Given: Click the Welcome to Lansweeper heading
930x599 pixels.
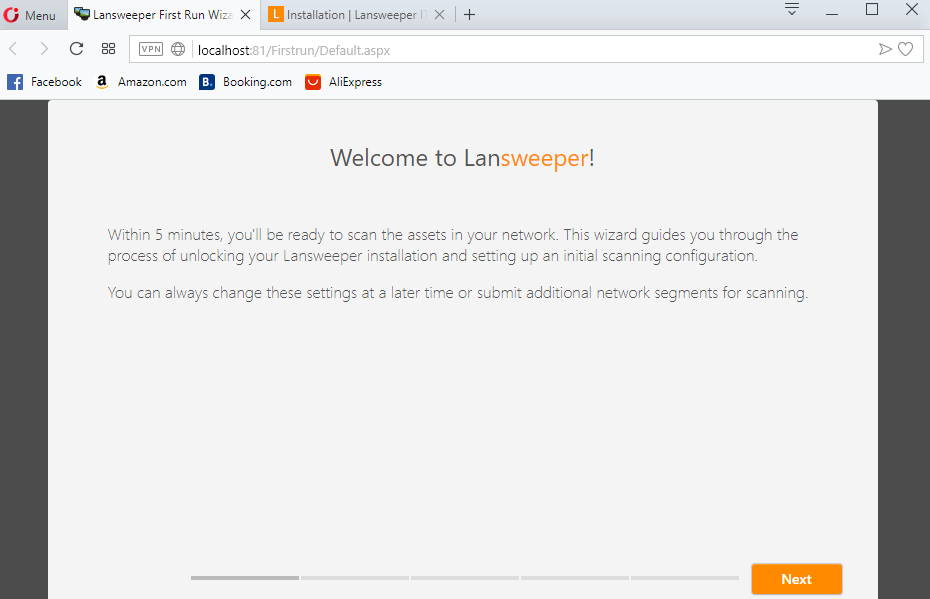Looking at the screenshot, I should coord(462,158).
